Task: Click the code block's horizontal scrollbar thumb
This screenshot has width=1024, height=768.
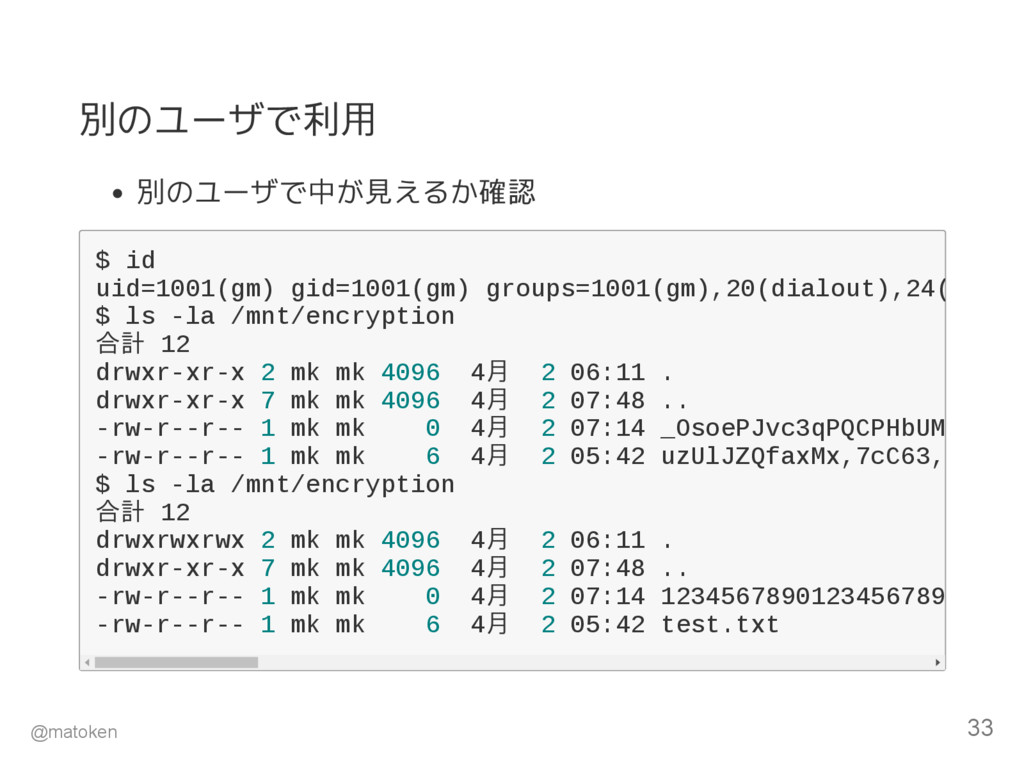Action: (176, 662)
